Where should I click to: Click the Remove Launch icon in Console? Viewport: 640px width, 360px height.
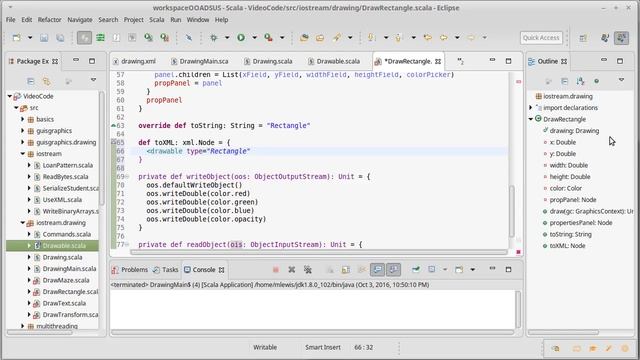pos(291,269)
